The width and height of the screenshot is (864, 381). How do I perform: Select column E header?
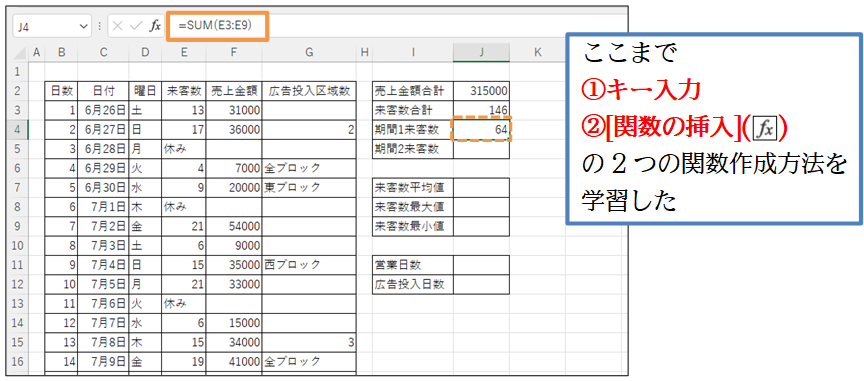coord(183,53)
